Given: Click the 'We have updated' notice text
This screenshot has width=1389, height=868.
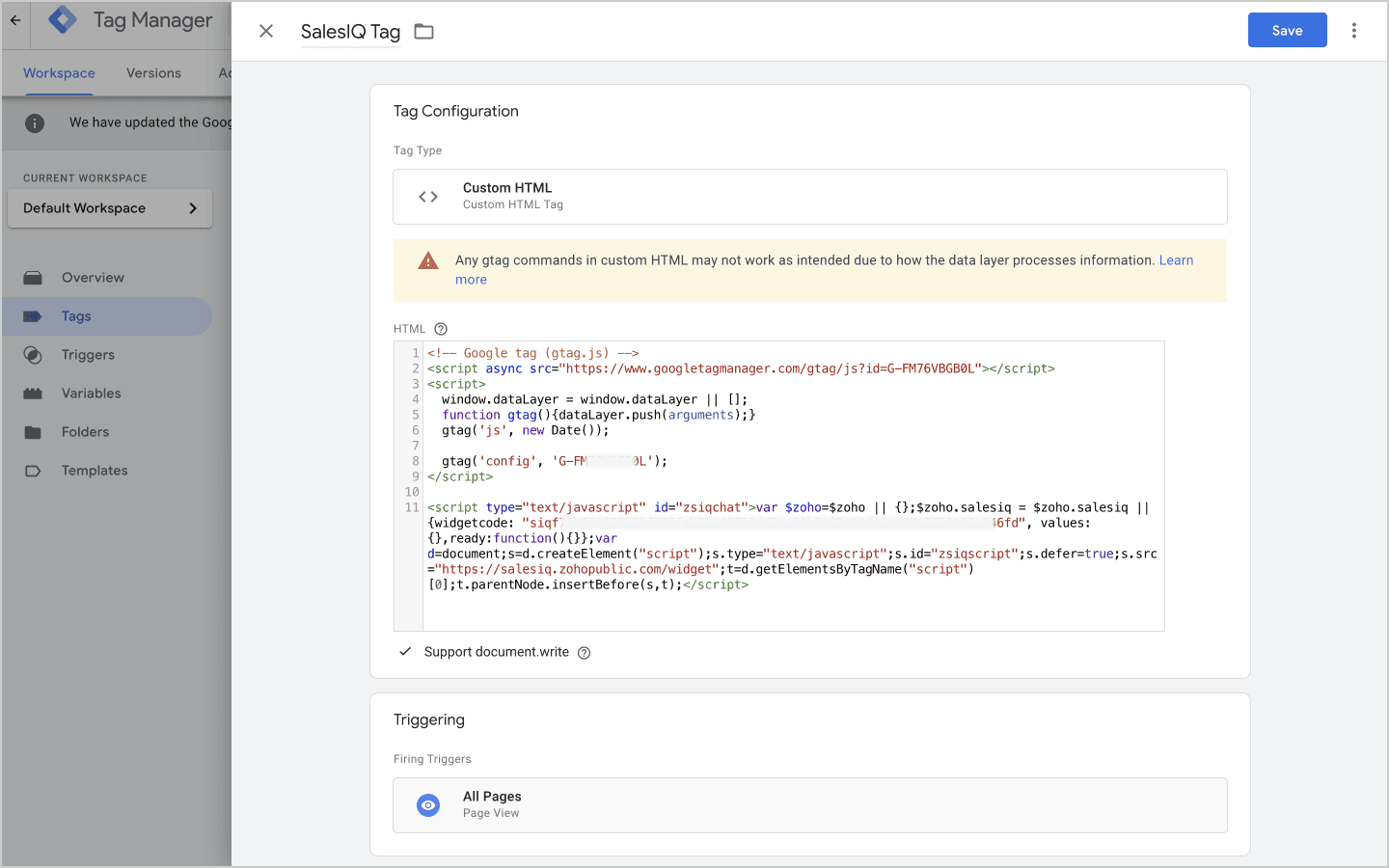Looking at the screenshot, I should point(150,122).
